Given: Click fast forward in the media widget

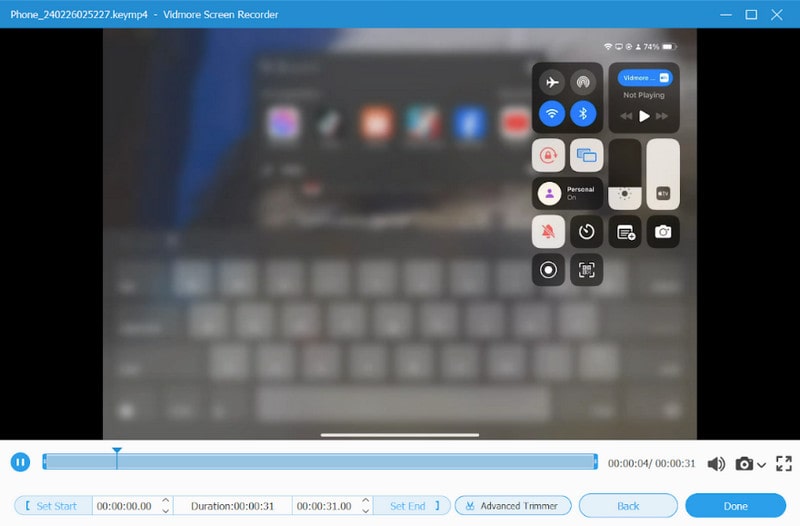Looking at the screenshot, I should (662, 116).
